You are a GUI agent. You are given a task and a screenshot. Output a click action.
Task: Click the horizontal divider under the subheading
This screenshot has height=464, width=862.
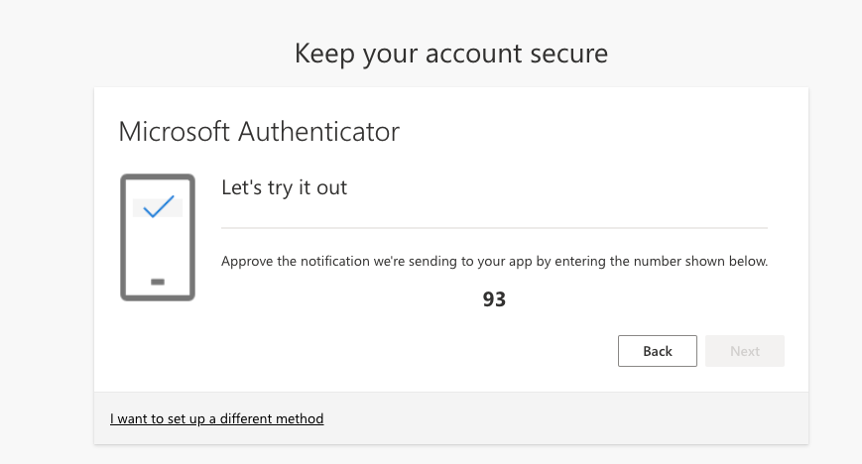coord(494,227)
